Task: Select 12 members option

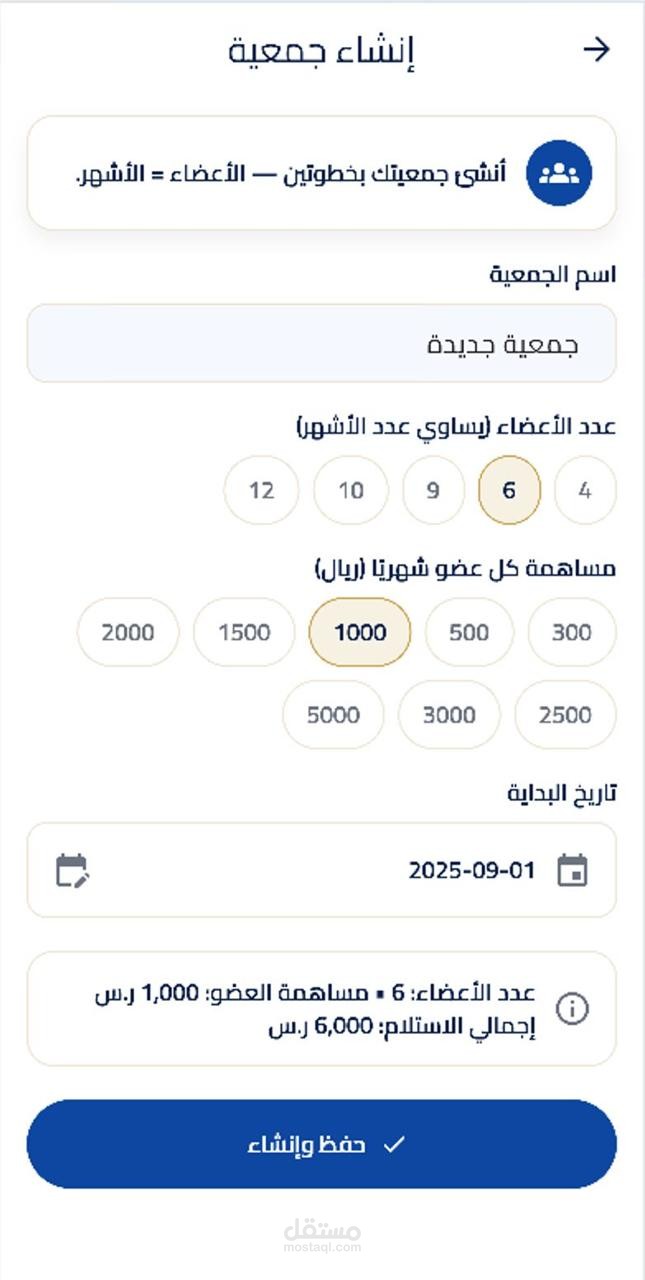Action: 261,491
